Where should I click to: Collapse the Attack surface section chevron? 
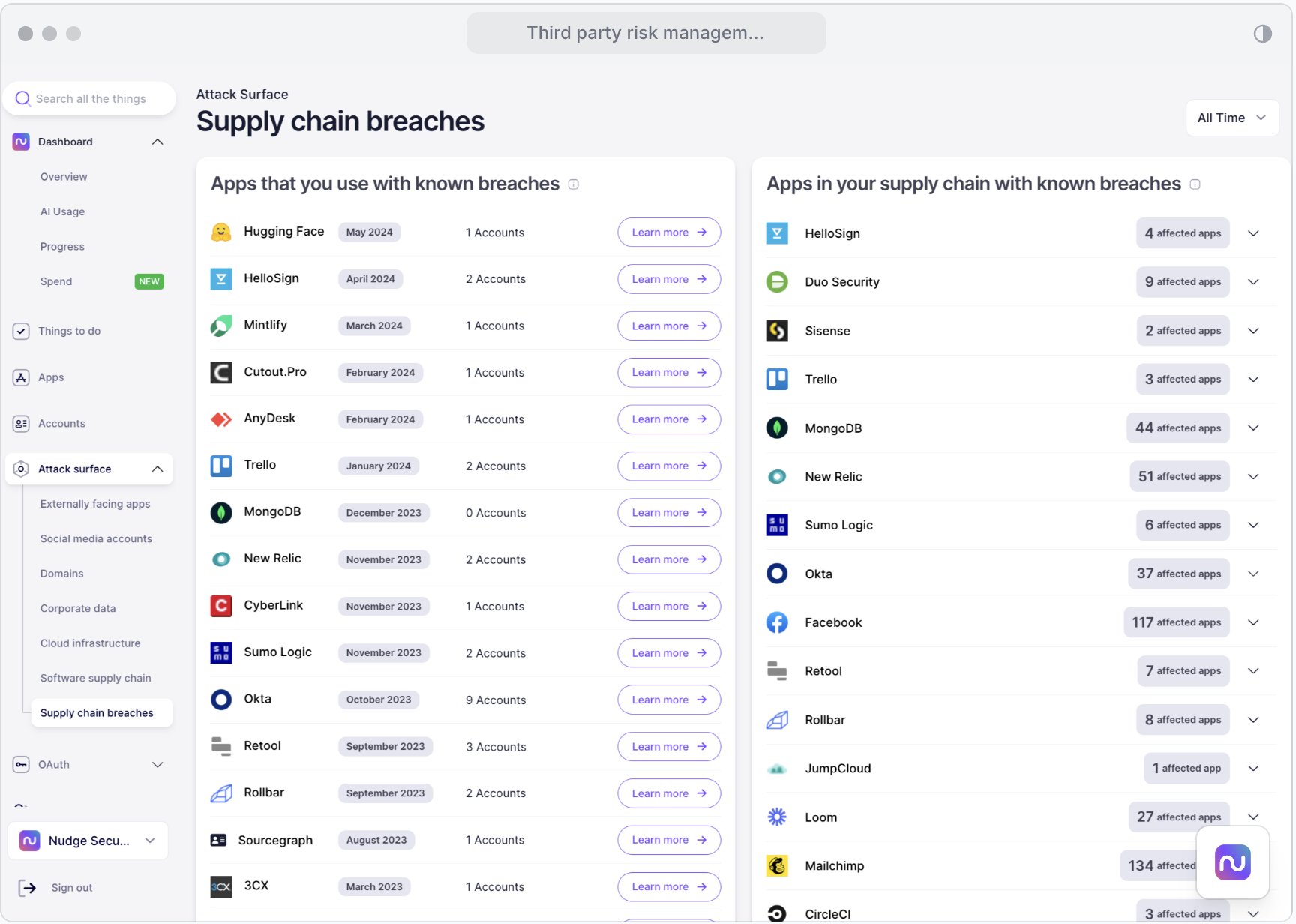(157, 469)
